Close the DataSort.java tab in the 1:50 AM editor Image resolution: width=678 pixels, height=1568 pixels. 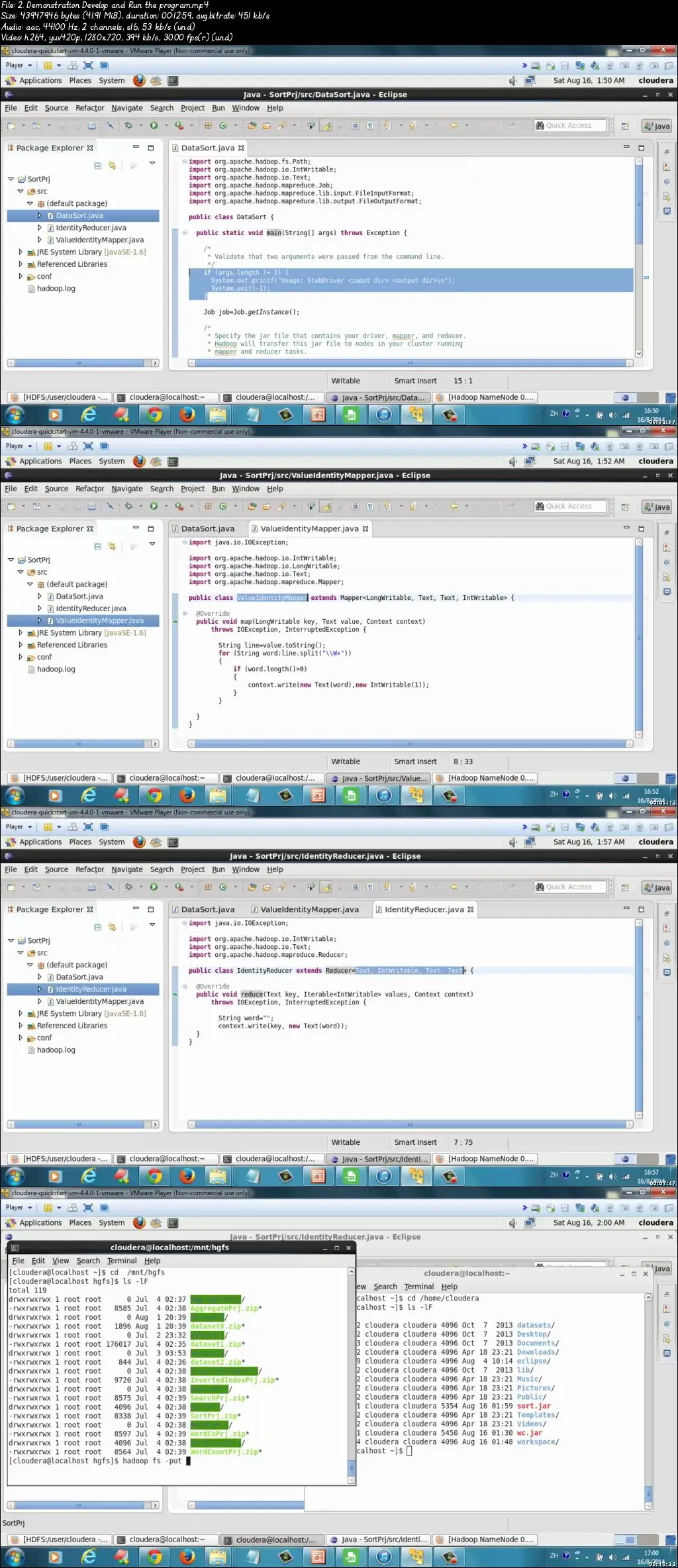coord(241,148)
